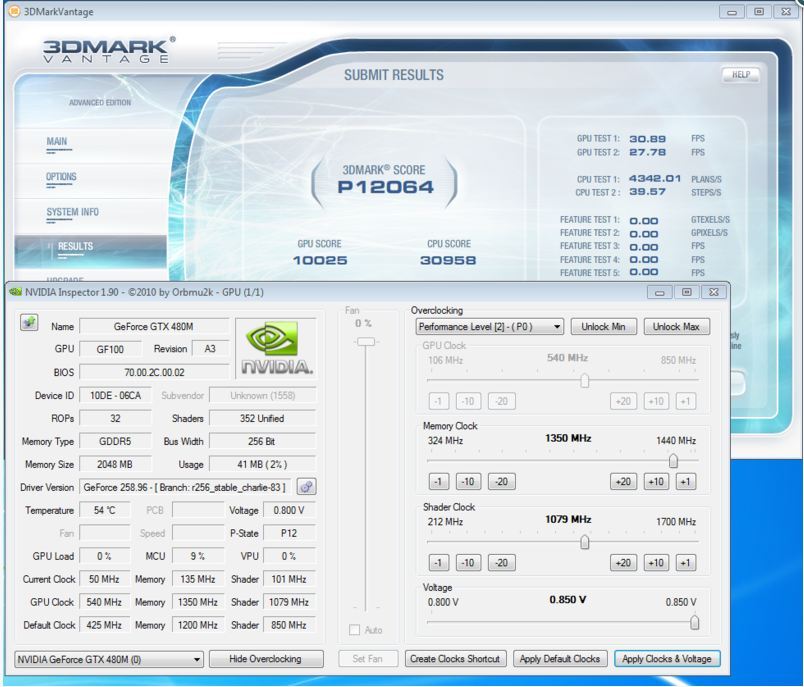The width and height of the screenshot is (804, 687).
Task: Click the GPU Clock slider handle
Action: [x=585, y=380]
